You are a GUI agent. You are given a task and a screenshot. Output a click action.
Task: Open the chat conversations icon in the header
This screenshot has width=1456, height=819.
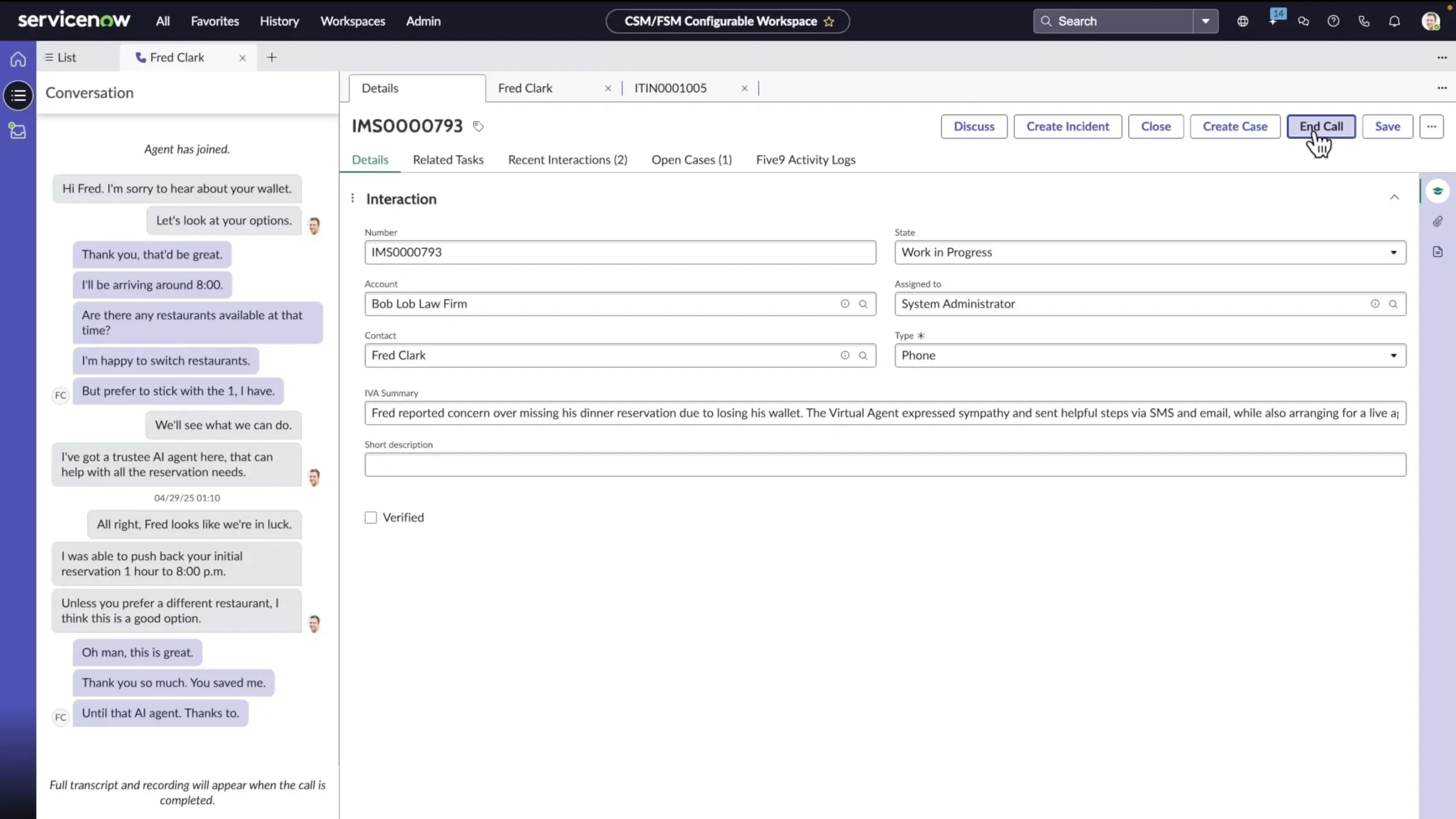tap(1303, 21)
